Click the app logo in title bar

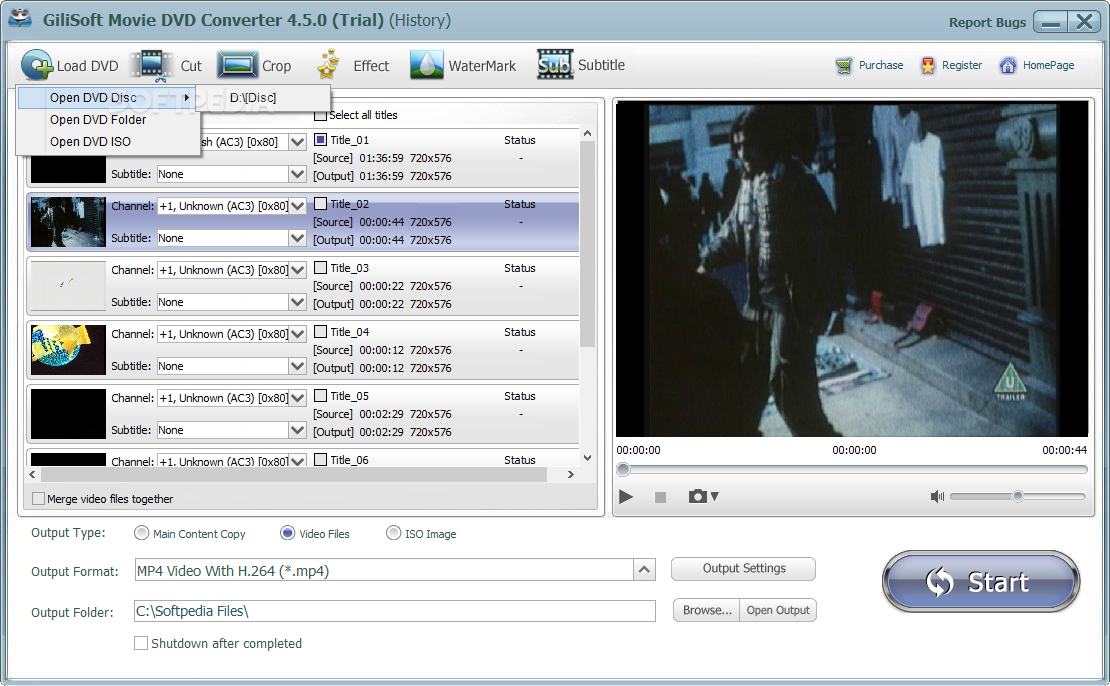coord(20,17)
